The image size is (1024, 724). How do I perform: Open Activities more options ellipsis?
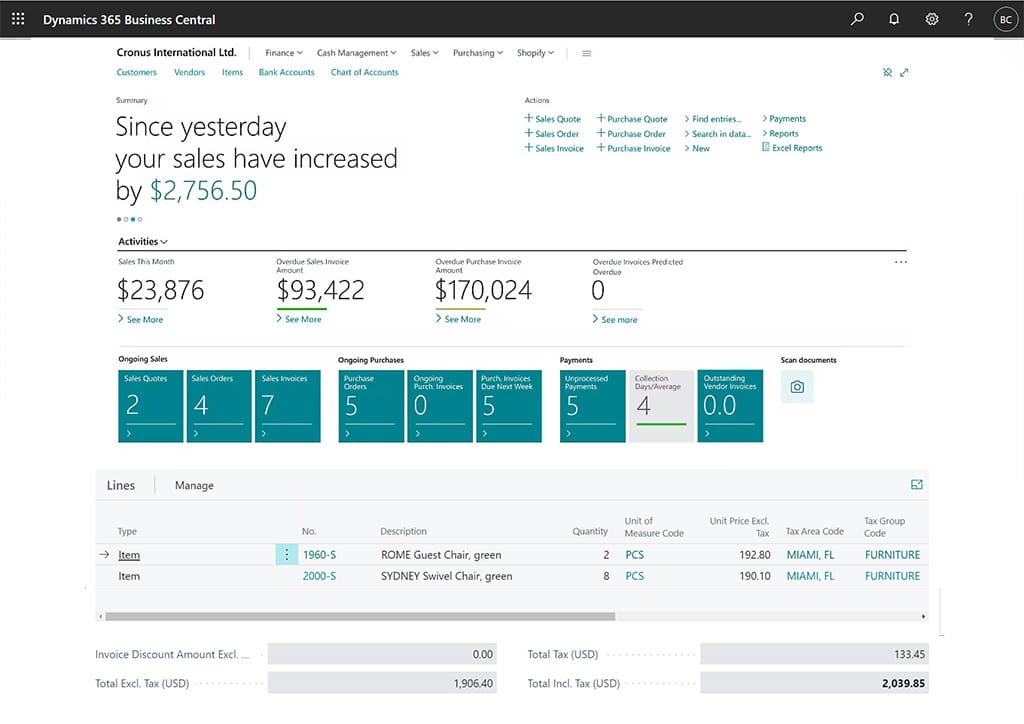pos(901,262)
